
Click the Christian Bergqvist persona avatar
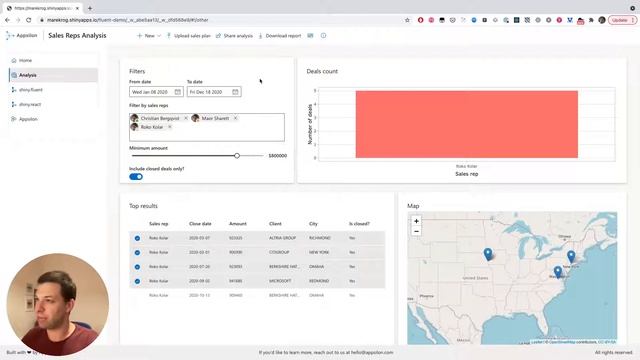click(134, 118)
